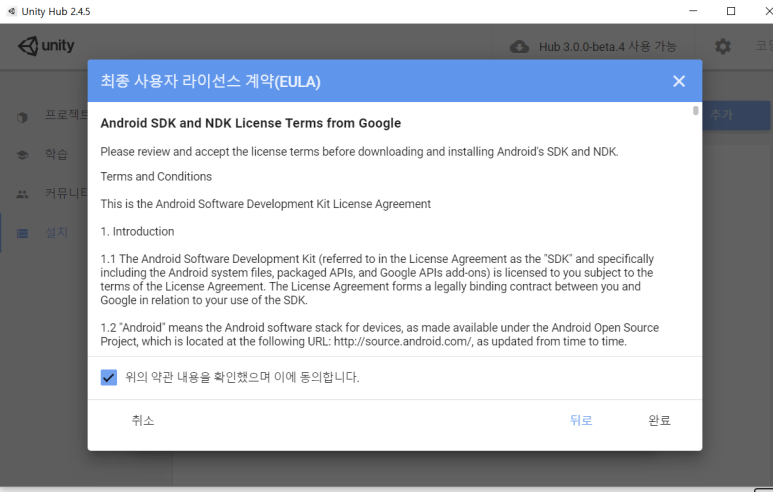773x492 pixels.
Task: Click the cloud download update icon
Action: 519,47
